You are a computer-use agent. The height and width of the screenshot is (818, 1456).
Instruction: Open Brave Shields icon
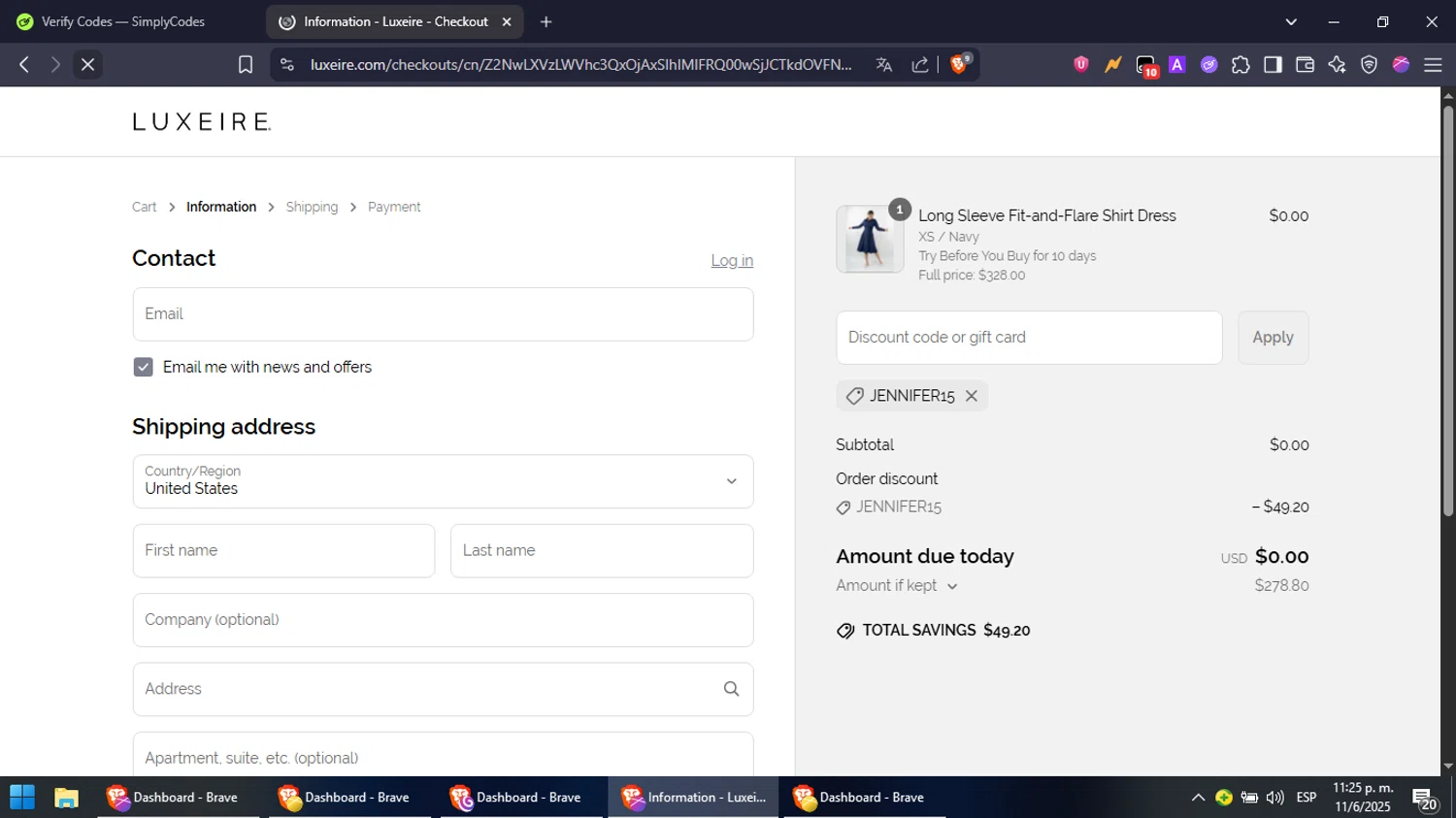tap(959, 65)
